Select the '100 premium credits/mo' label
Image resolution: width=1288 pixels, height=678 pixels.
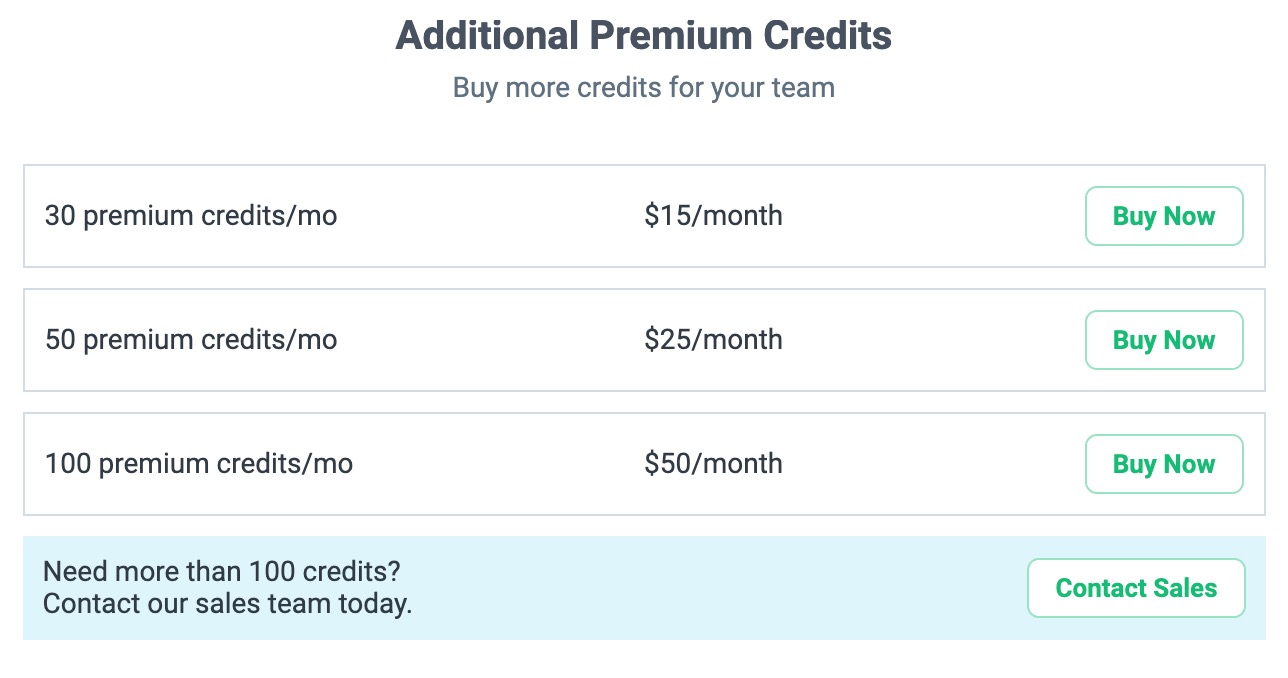[x=199, y=464]
